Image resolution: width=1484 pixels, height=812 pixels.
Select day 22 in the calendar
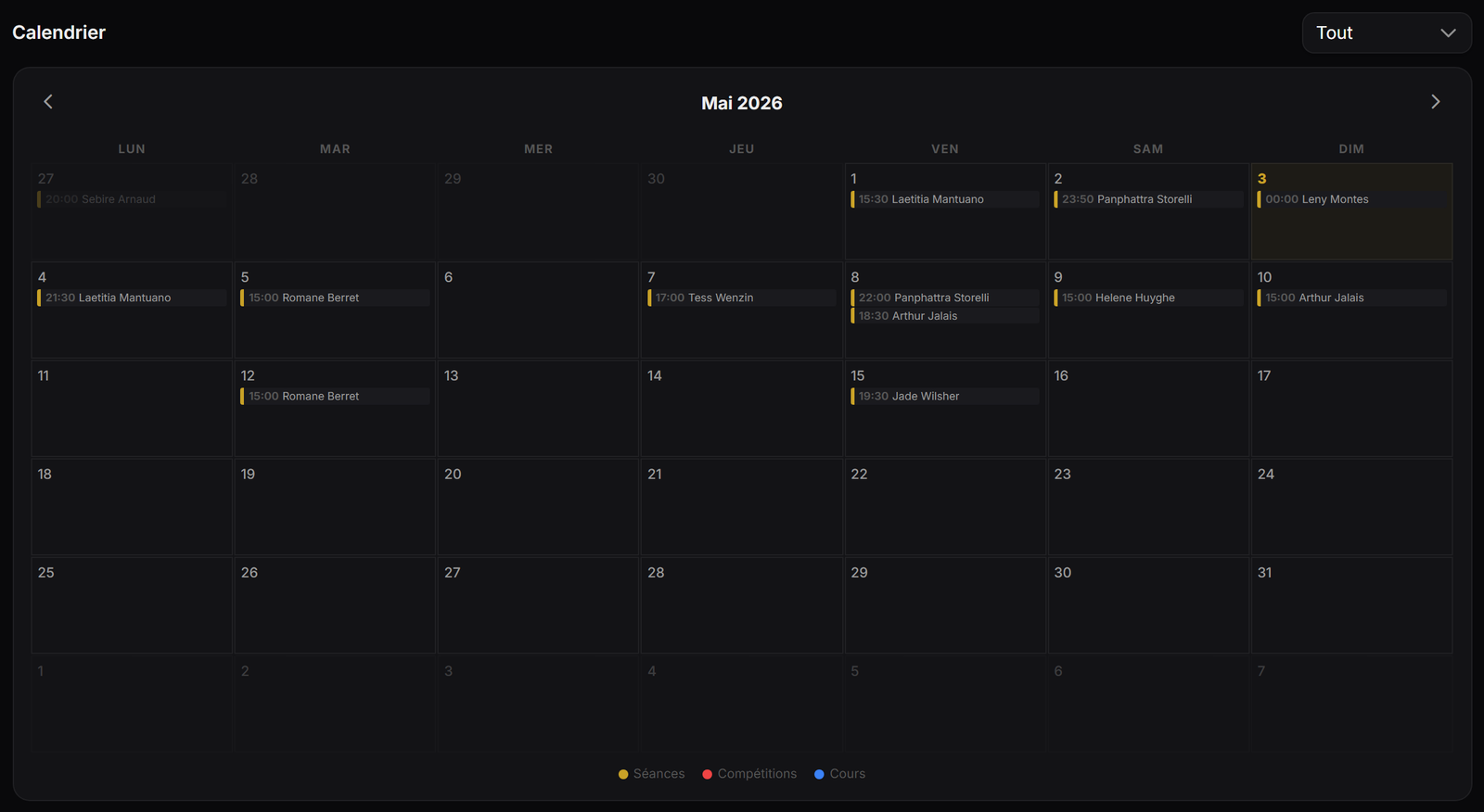(x=945, y=507)
